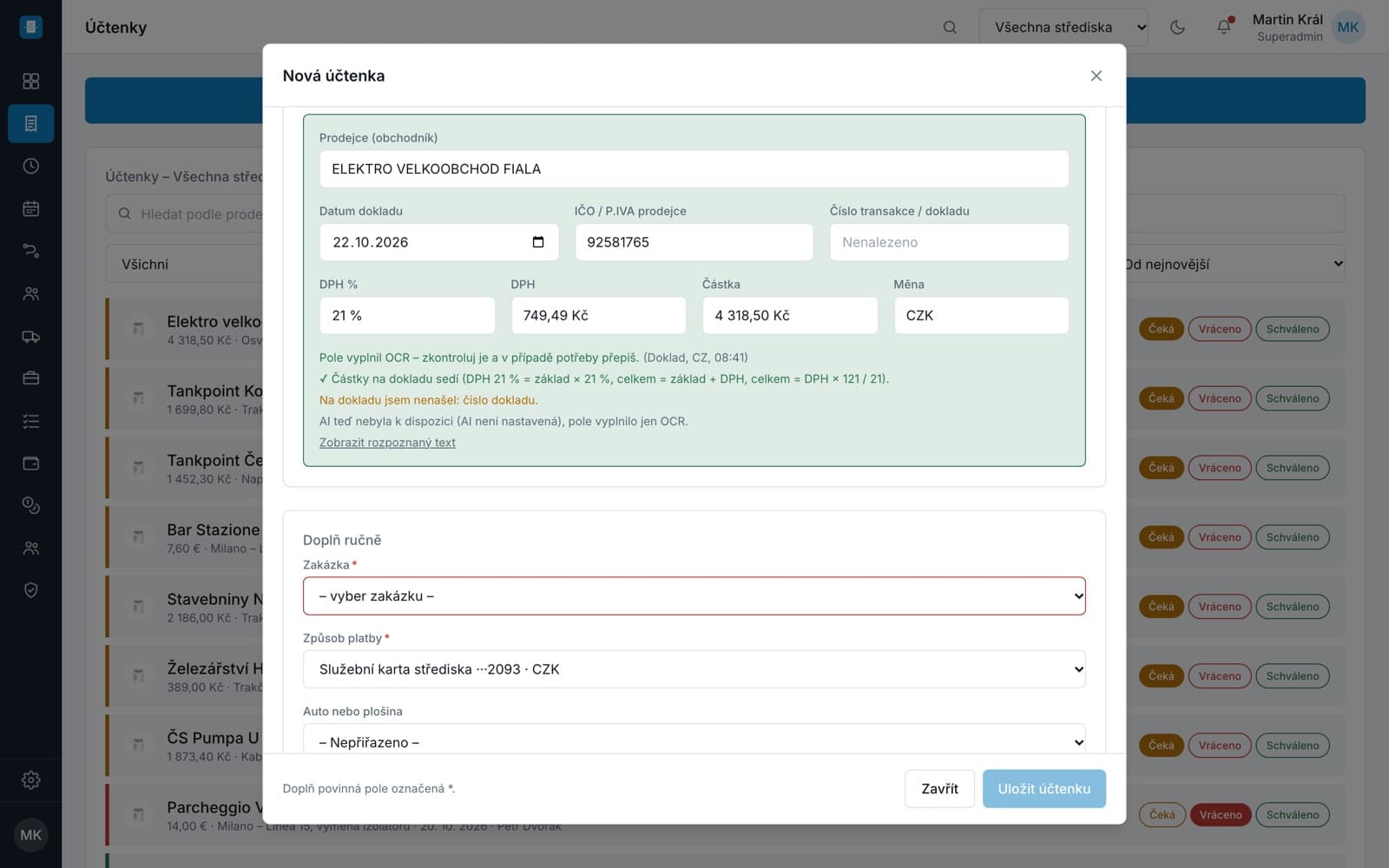
Task: Click the search magnifier in top bar
Action: click(950, 27)
